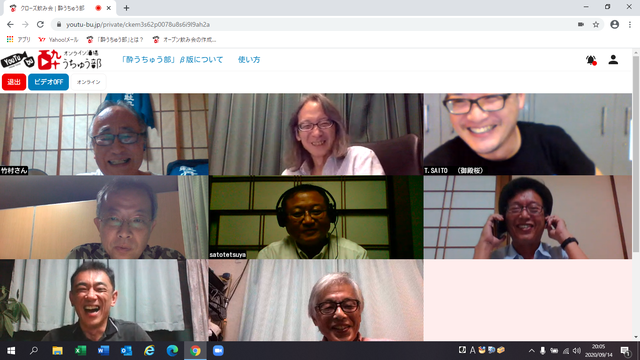The height and width of the screenshot is (360, 640).
Task: Open Zoom from the taskbar
Action: [218, 351]
